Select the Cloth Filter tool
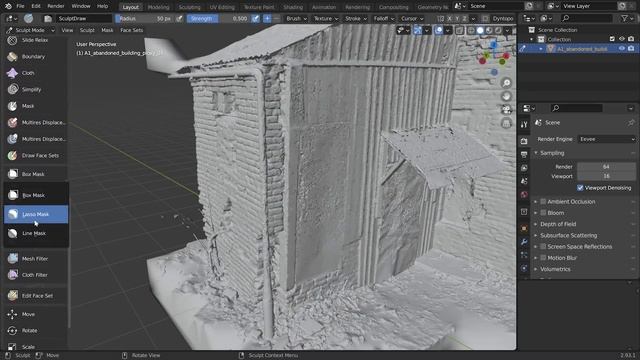 pos(35,275)
